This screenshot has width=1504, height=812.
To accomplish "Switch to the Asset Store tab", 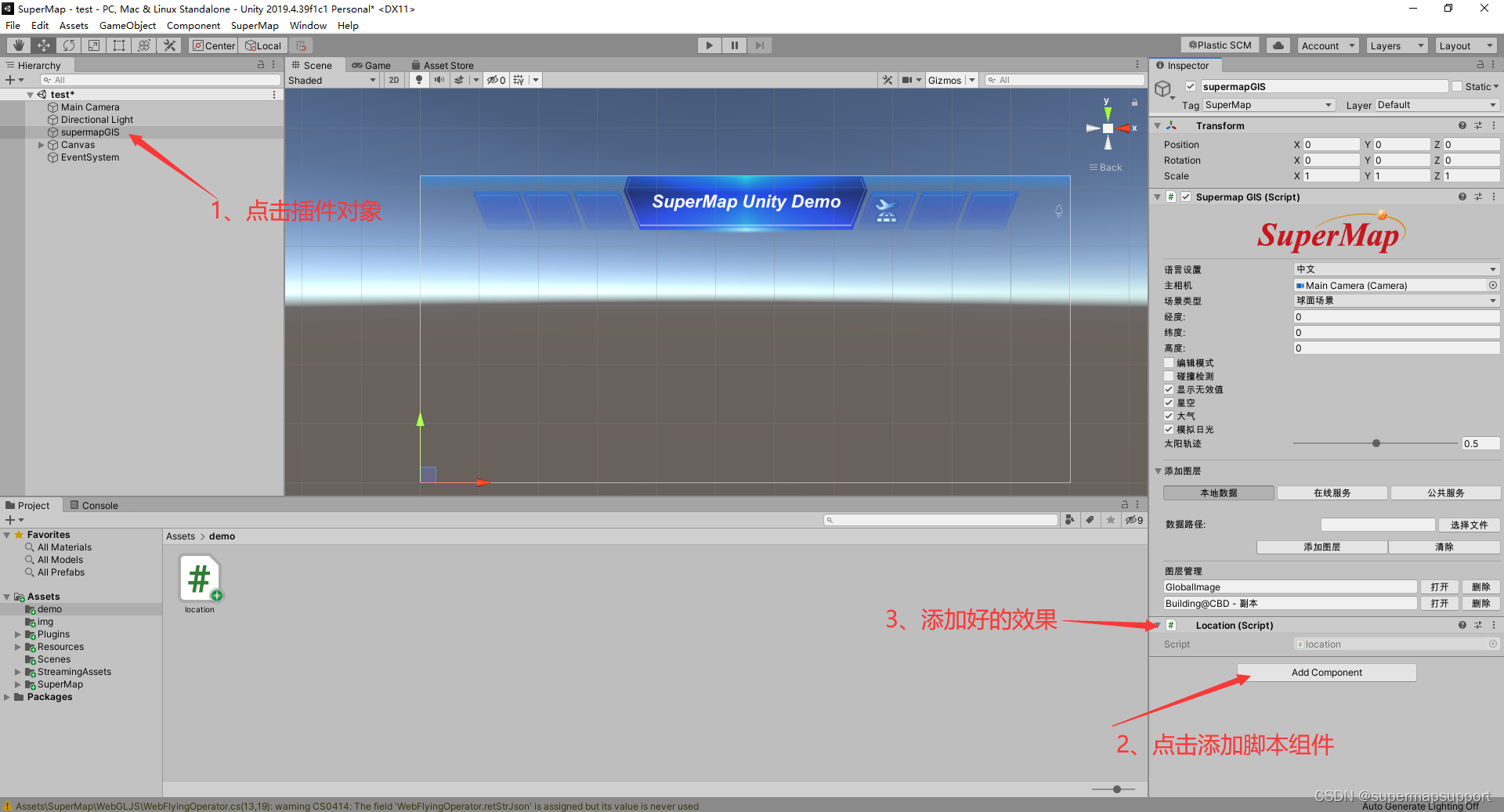I will pyautogui.click(x=442, y=66).
